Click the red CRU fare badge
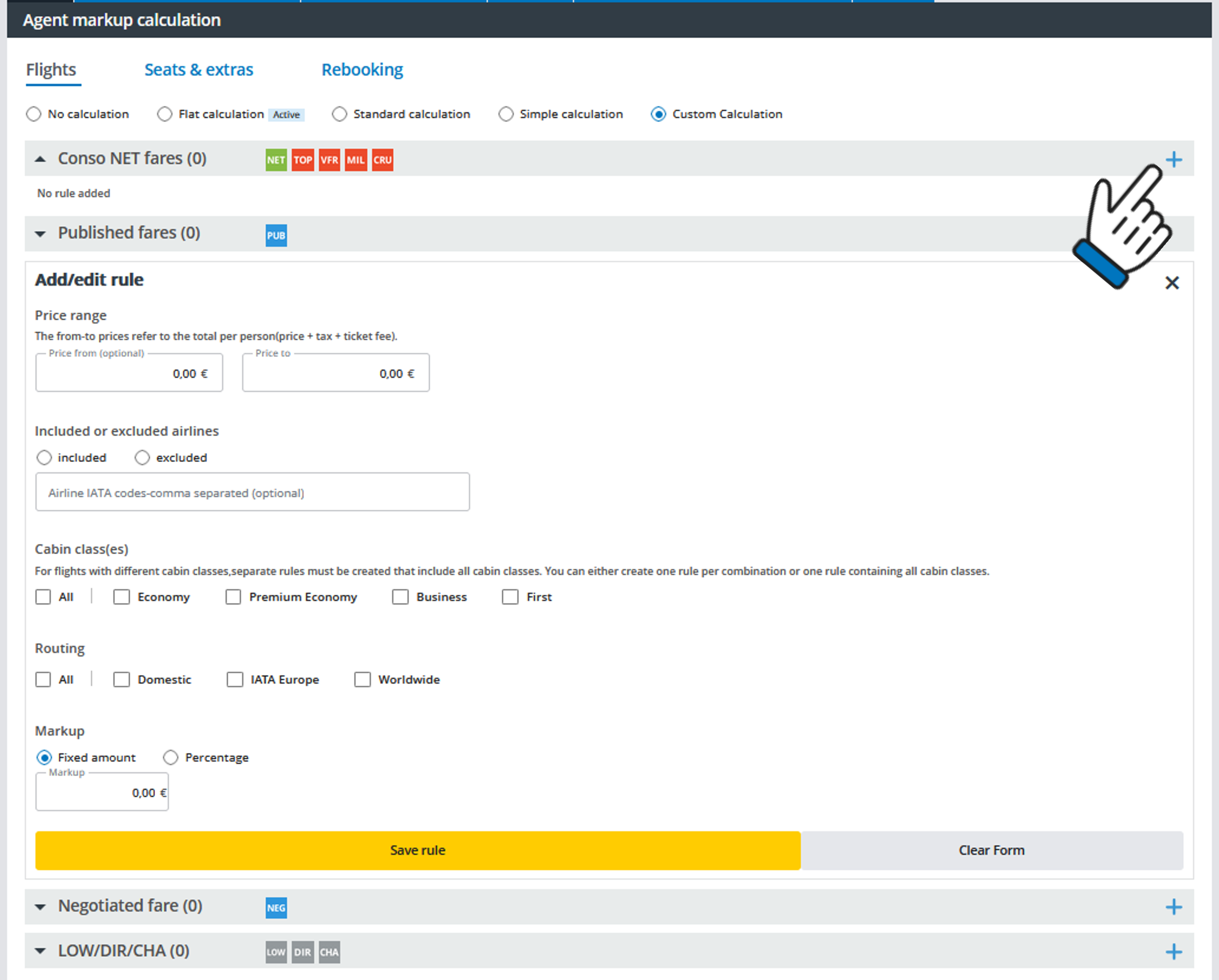The image size is (1219, 980). (382, 160)
